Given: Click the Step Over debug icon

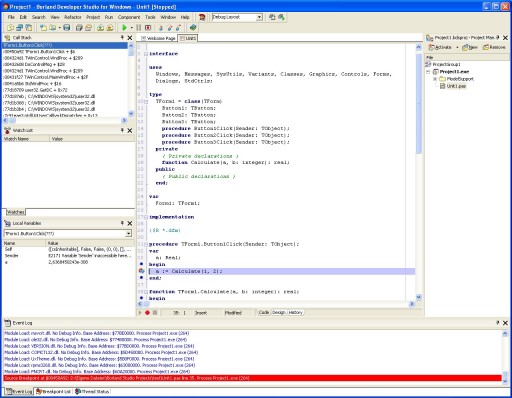Looking at the screenshot, I should tap(170, 28).
